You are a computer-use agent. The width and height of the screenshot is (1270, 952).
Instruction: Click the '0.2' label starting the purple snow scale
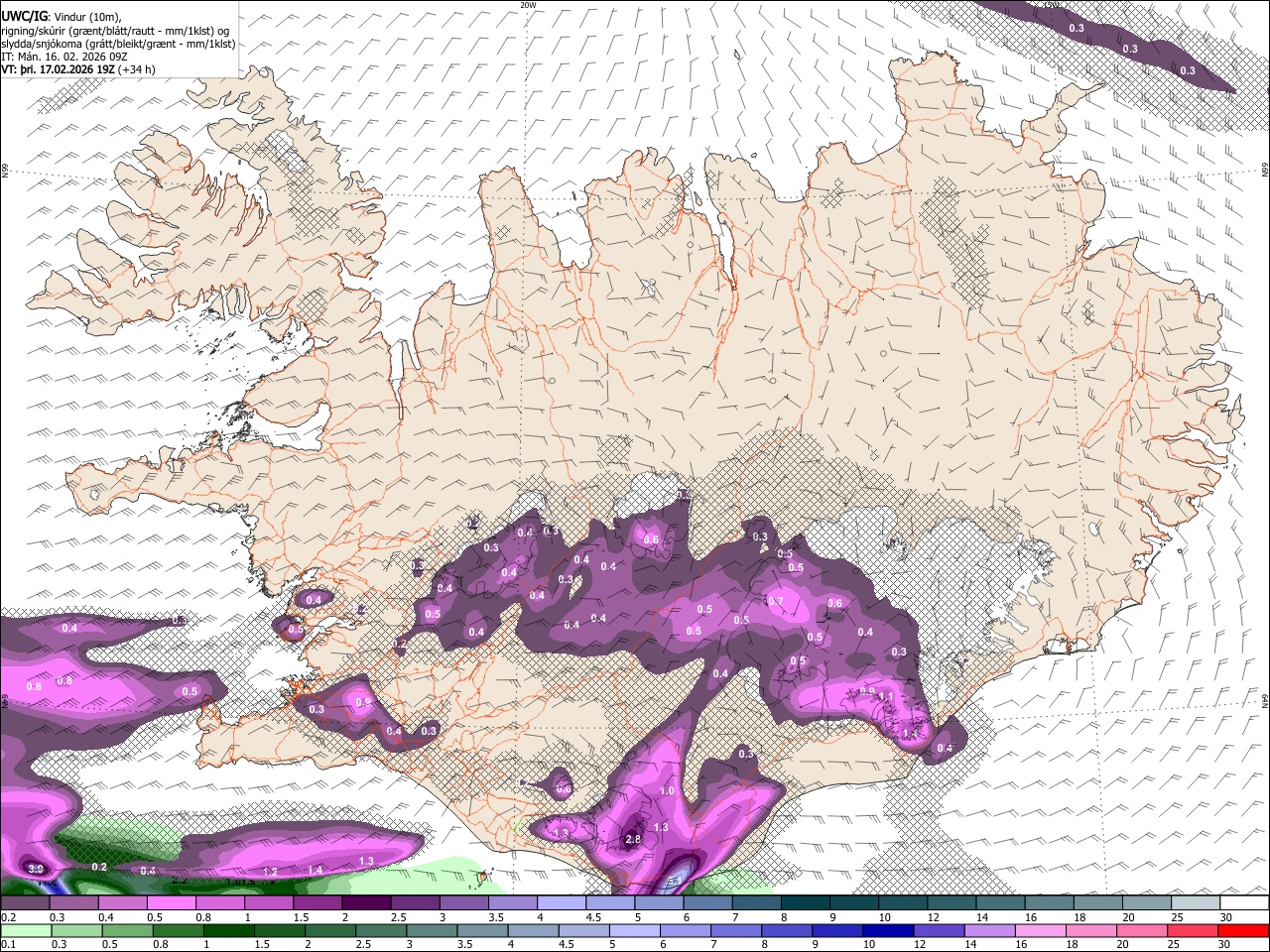coord(8,917)
